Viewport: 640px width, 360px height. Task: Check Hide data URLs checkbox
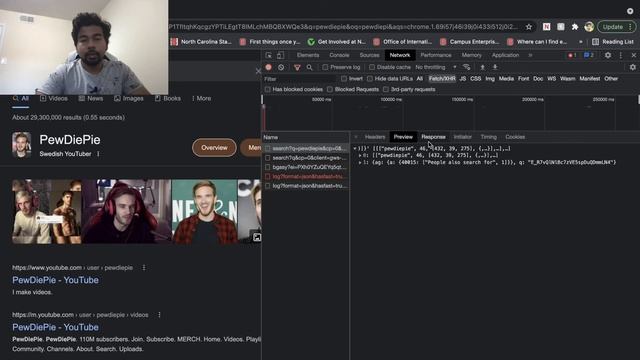[x=370, y=79]
